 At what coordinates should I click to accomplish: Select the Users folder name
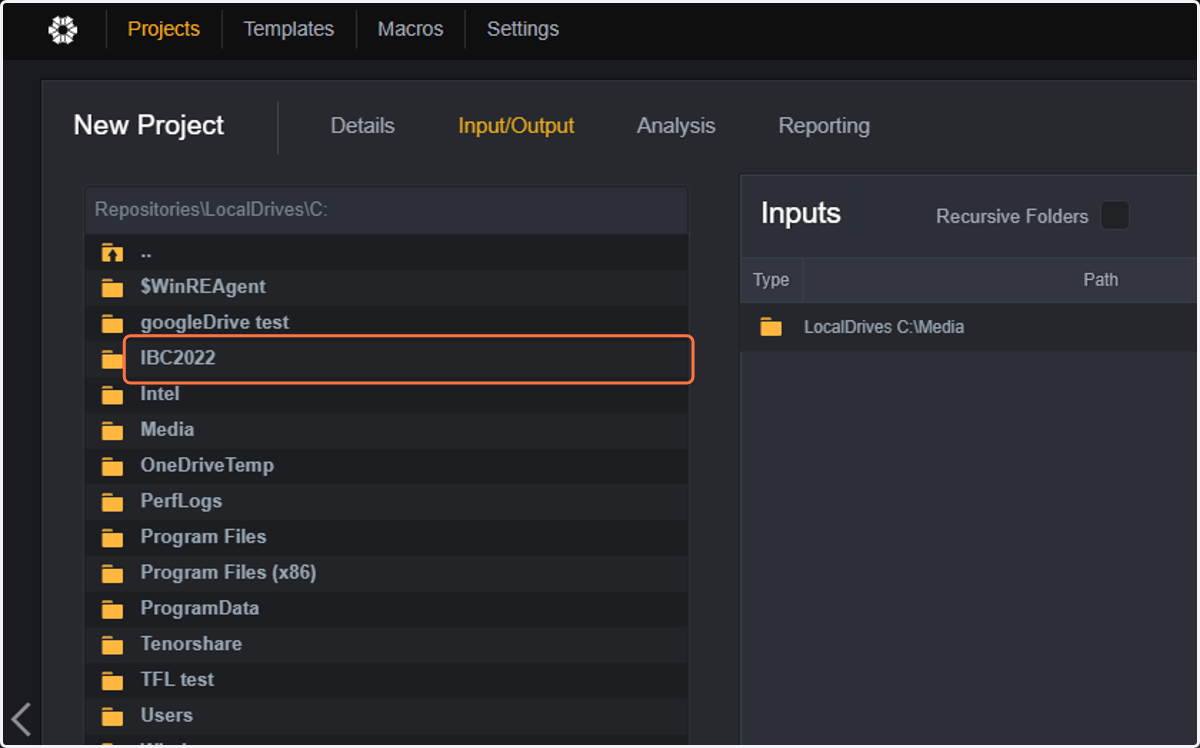[166, 715]
